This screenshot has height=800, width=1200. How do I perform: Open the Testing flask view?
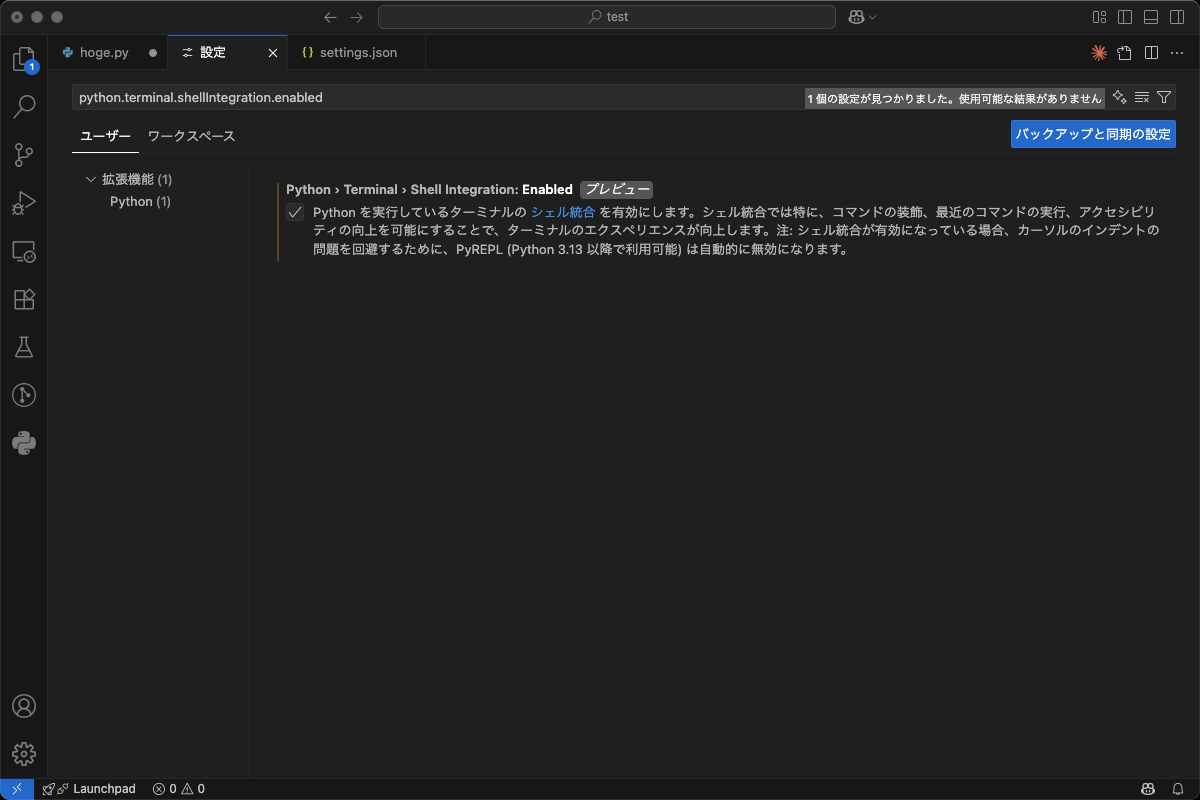click(x=23, y=347)
